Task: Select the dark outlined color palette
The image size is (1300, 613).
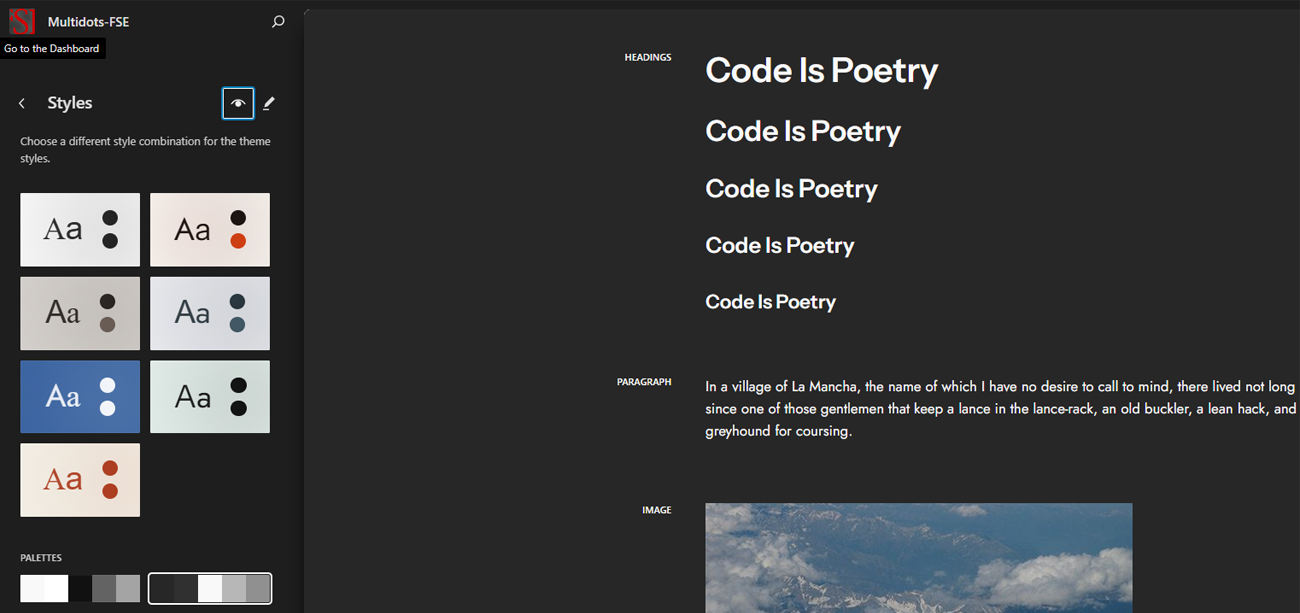Action: click(210, 588)
